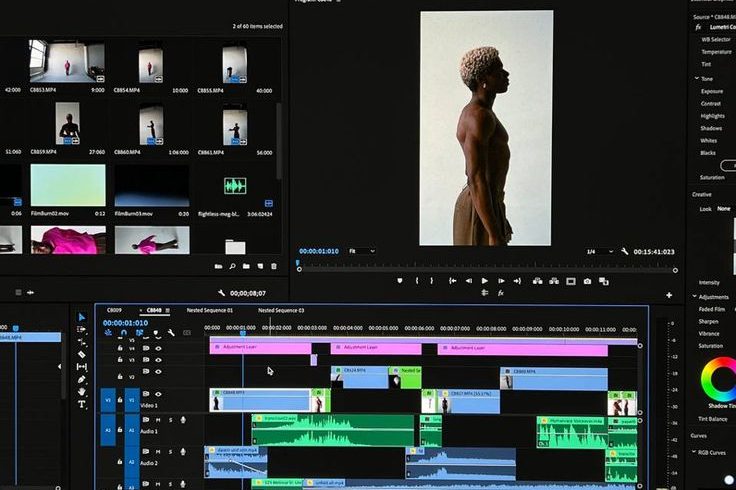
Task: Toggle V4 track output eye
Action: point(159,348)
